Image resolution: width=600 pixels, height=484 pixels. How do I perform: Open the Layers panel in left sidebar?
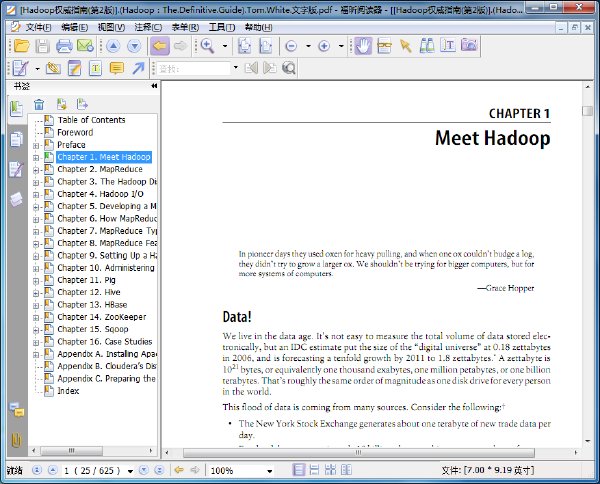[x=16, y=199]
